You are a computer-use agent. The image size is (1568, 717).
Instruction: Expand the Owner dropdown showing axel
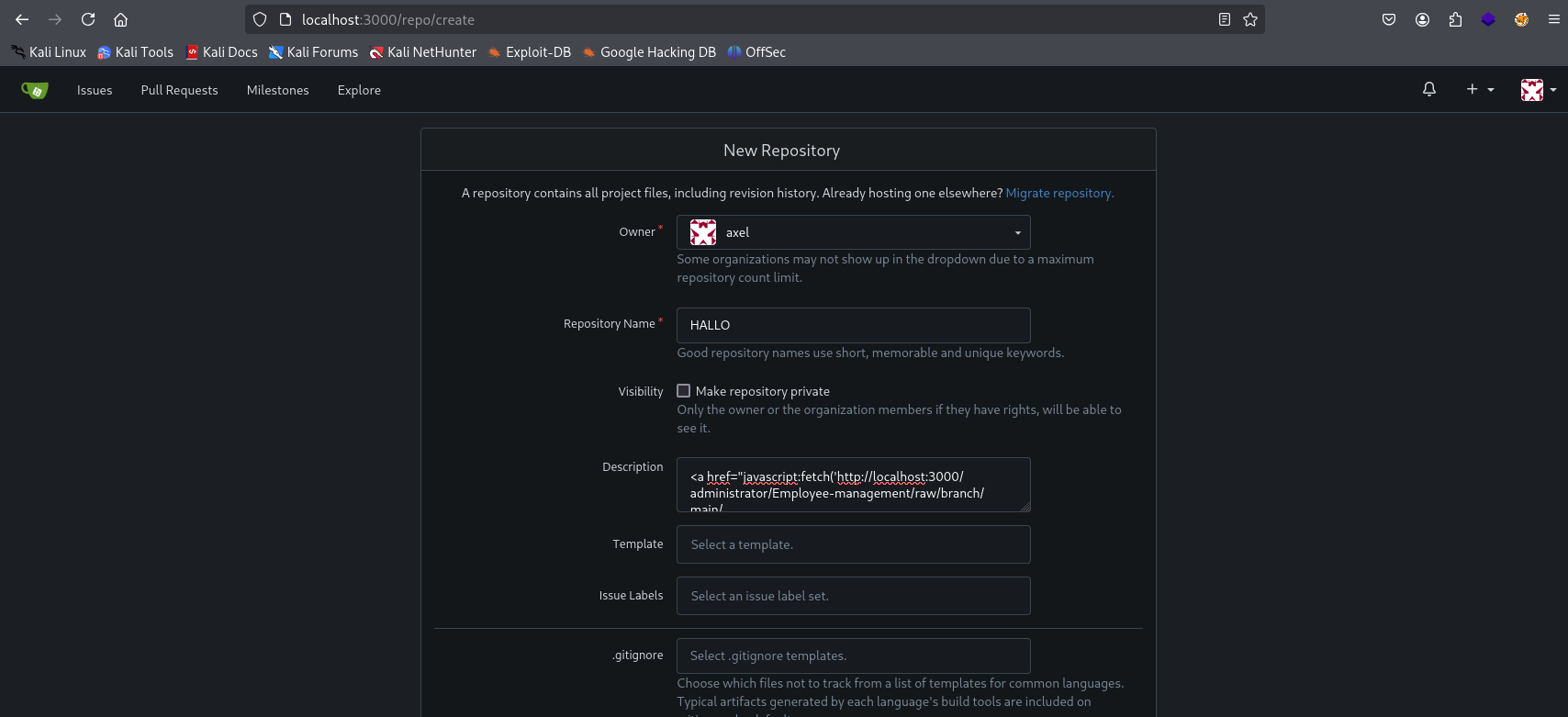tap(854, 232)
